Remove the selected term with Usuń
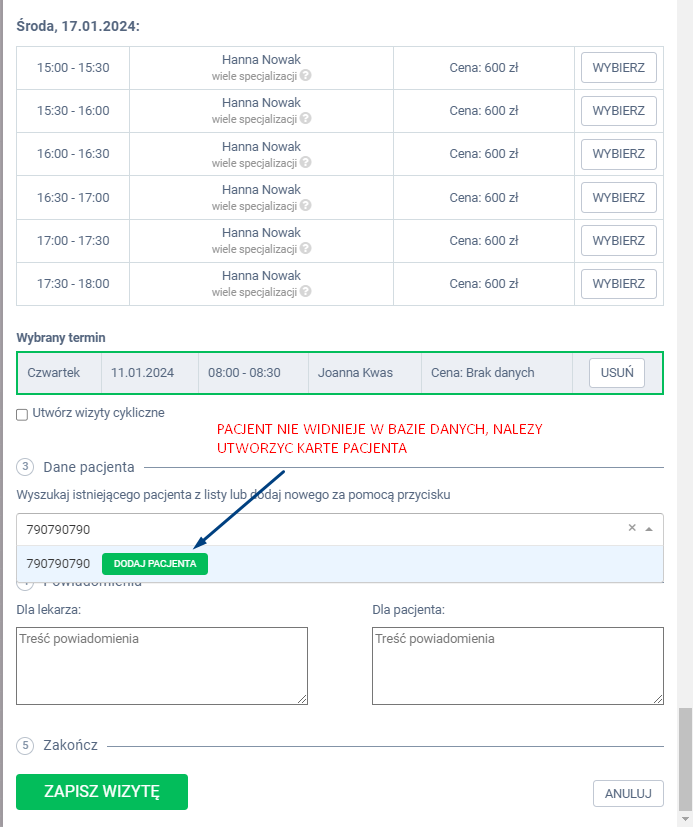This screenshot has height=827, width=693. coord(616,373)
